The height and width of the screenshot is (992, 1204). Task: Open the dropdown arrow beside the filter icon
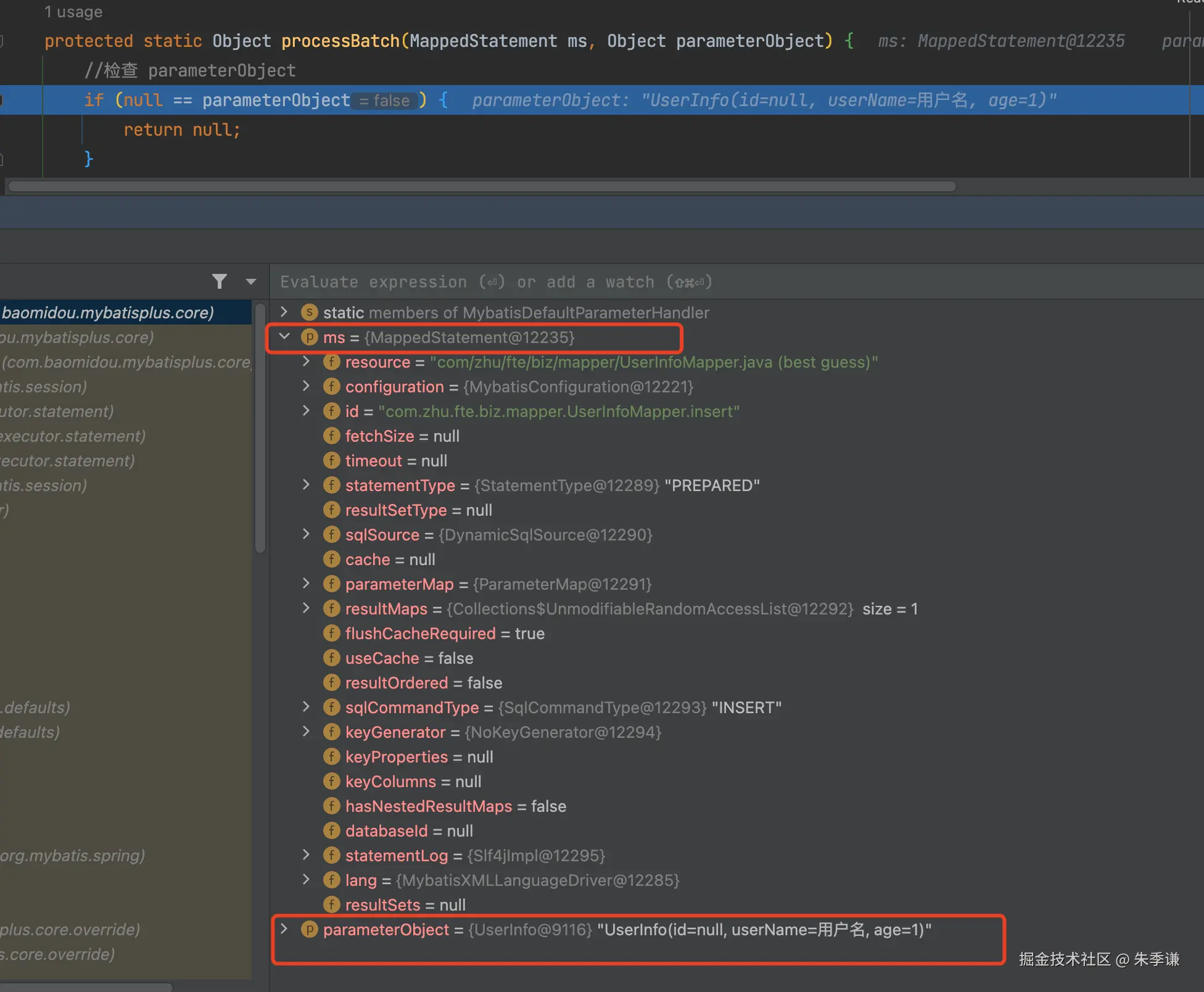click(250, 281)
